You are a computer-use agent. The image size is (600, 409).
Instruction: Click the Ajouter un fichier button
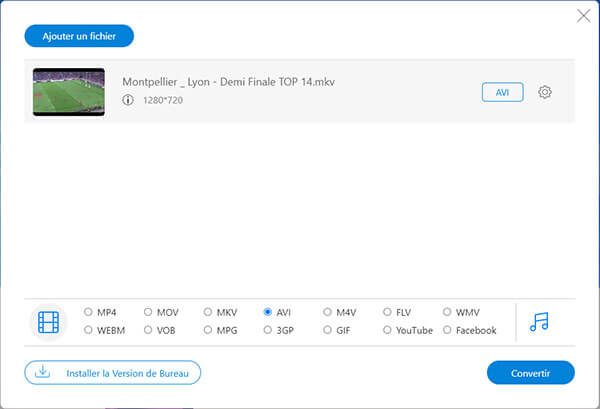click(79, 36)
